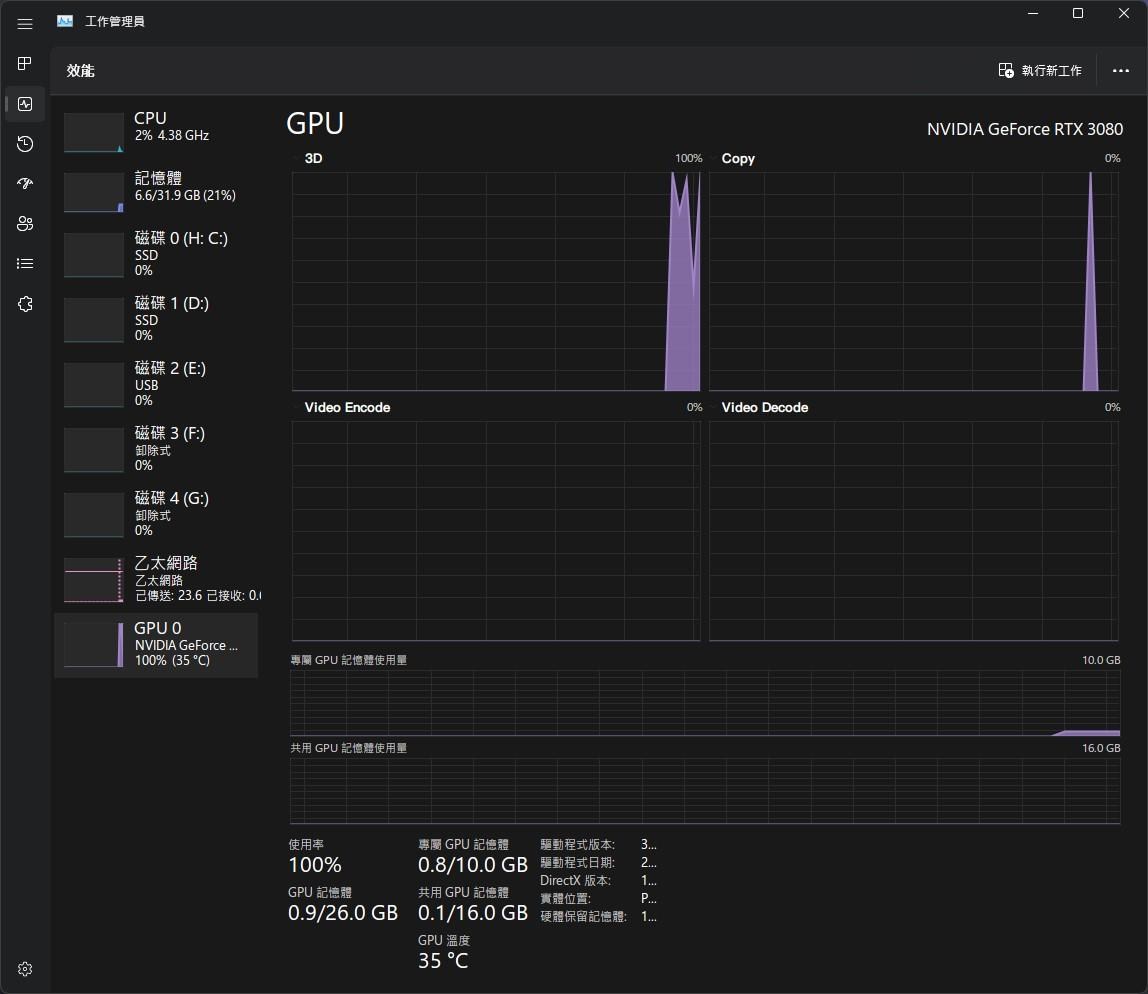Open the Startup apps page icon
1148x994 pixels.
click(x=25, y=184)
